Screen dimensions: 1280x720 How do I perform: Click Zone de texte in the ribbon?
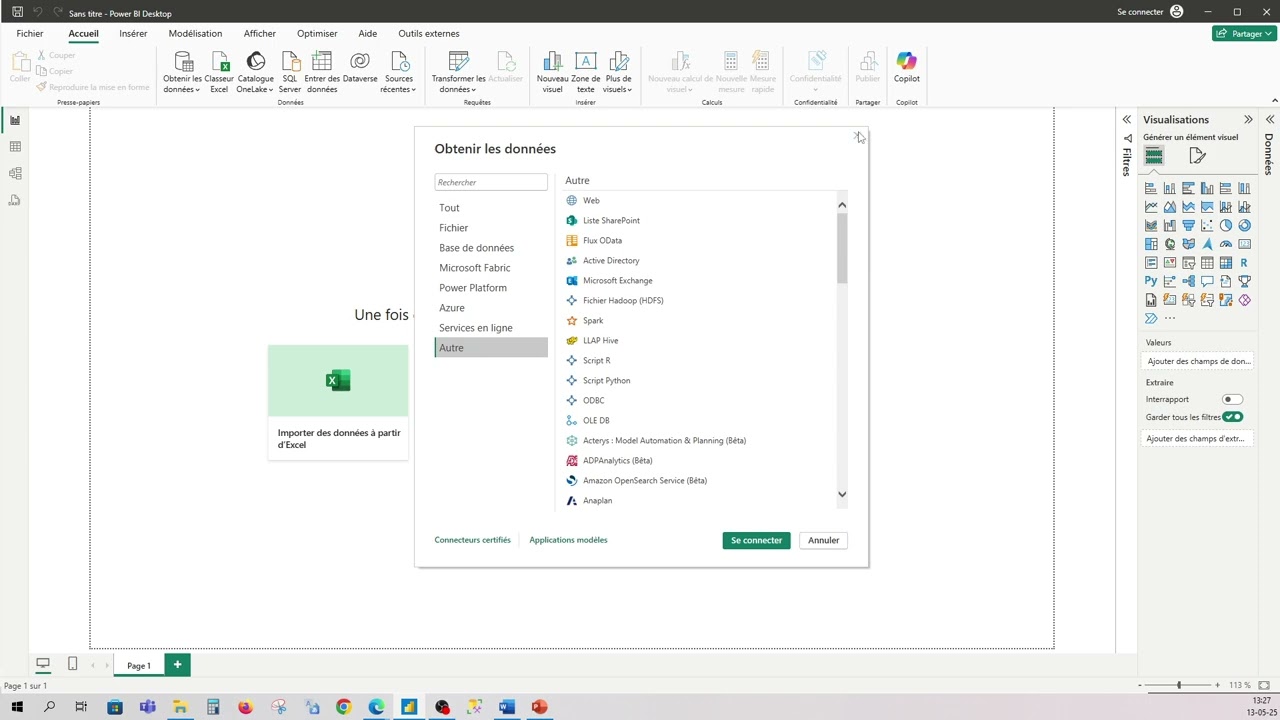click(586, 74)
